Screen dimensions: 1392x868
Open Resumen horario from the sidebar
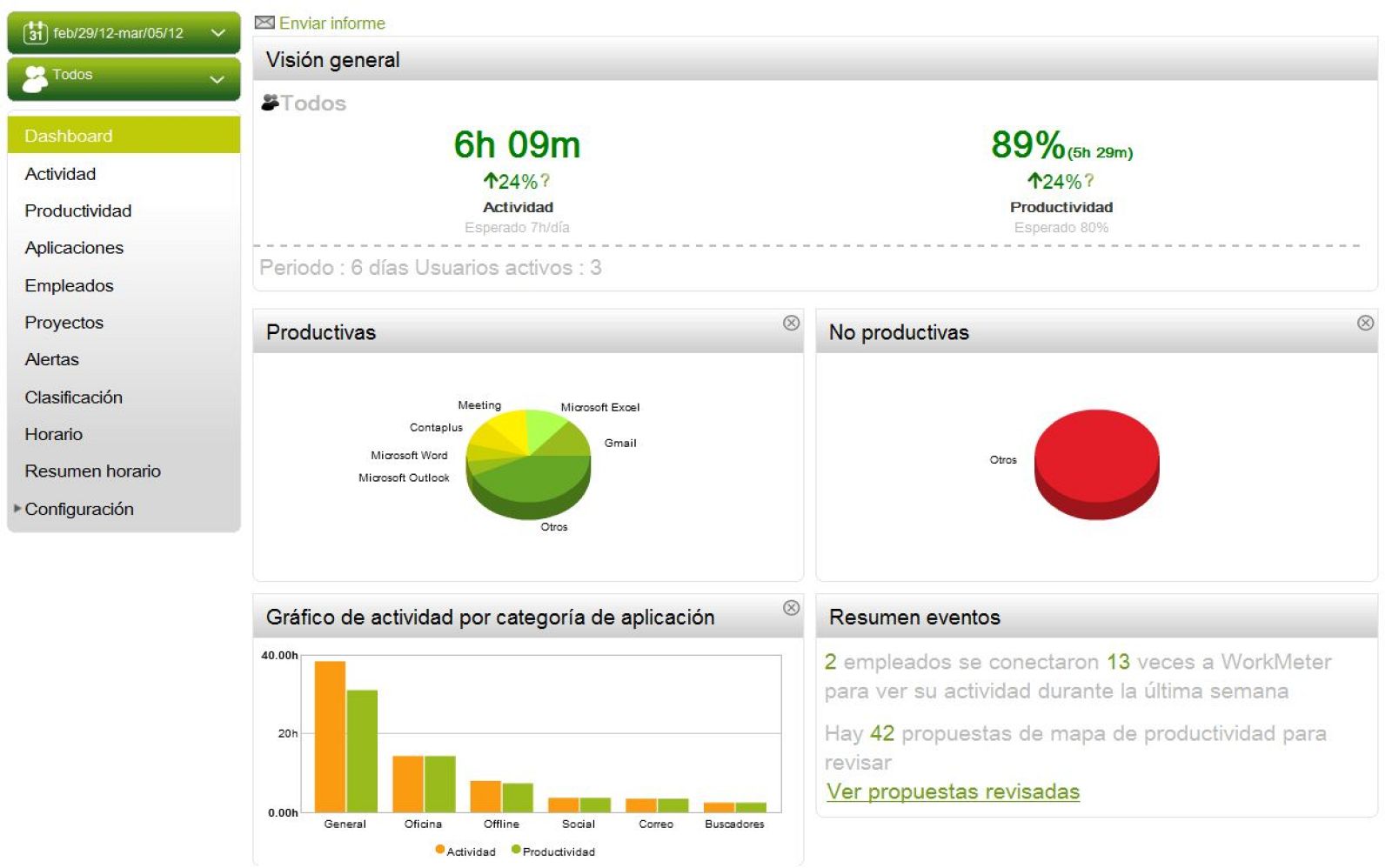tap(92, 471)
